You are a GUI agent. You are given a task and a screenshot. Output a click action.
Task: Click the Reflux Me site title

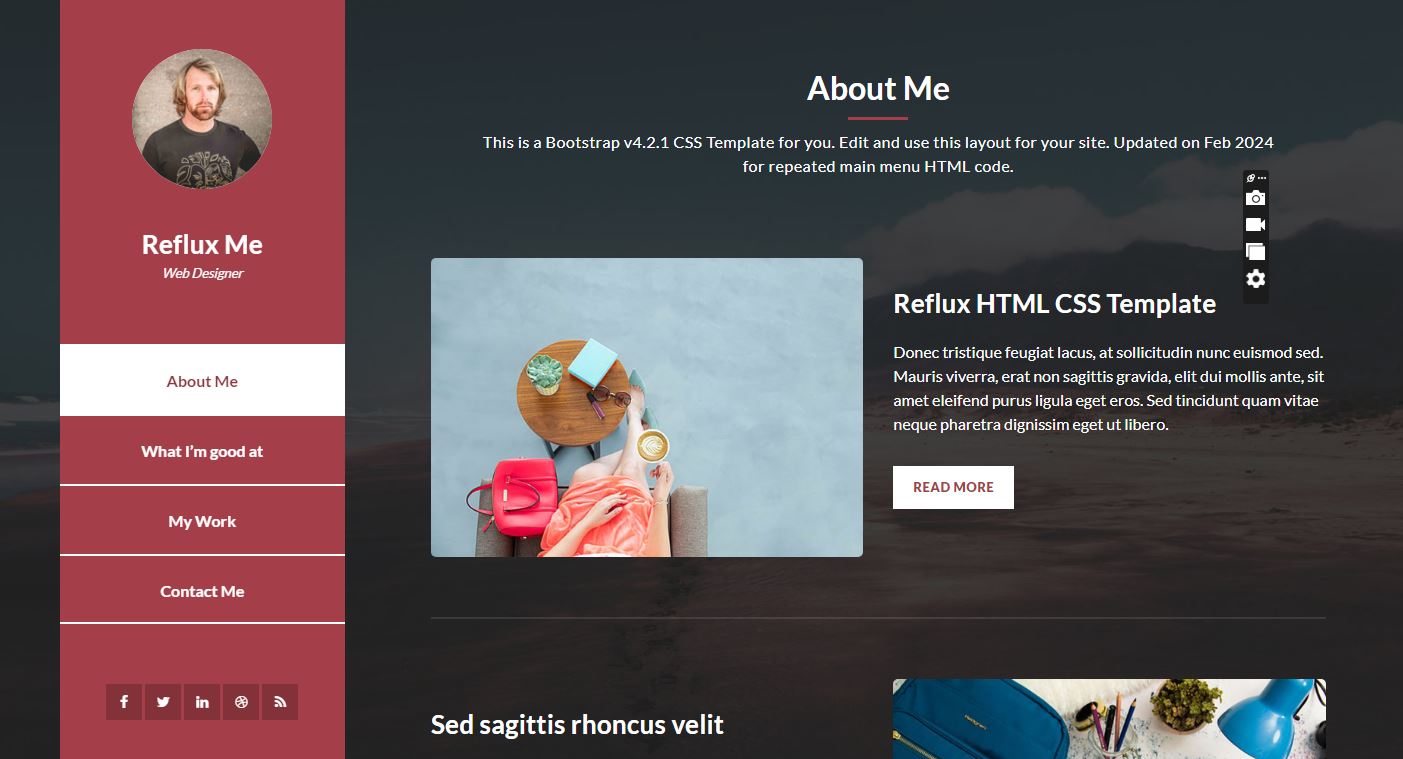(202, 245)
